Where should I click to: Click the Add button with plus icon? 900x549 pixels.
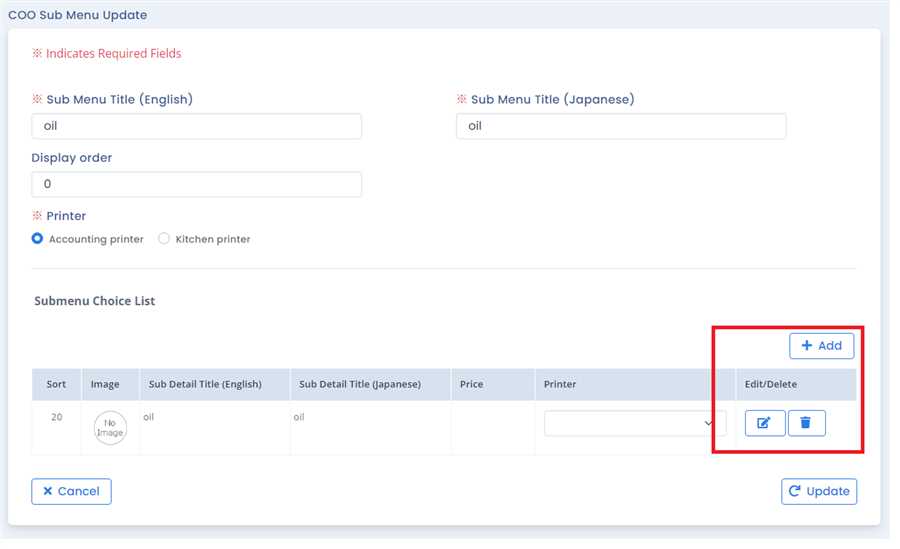822,346
